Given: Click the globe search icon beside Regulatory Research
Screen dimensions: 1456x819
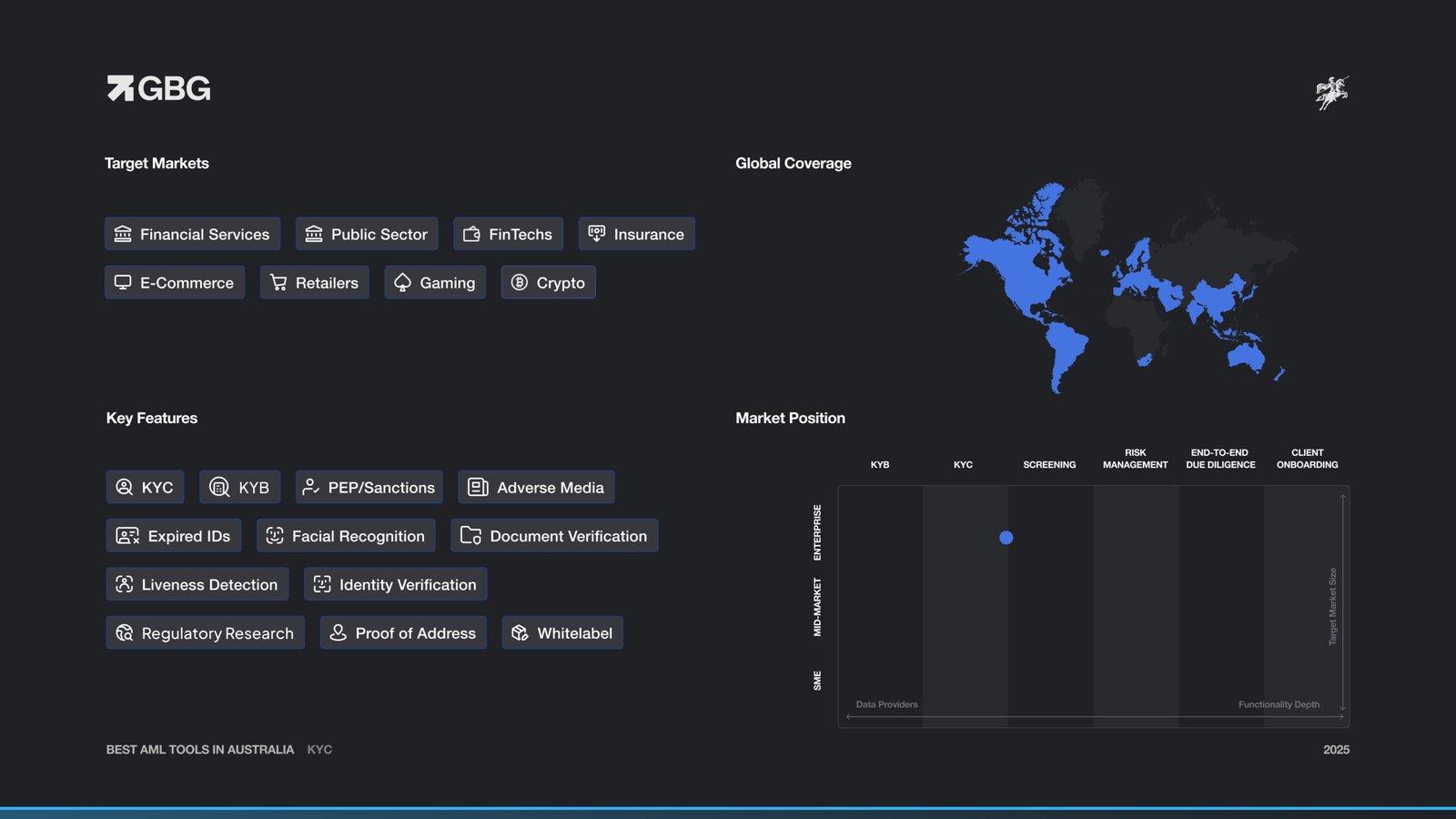Looking at the screenshot, I should point(125,632).
